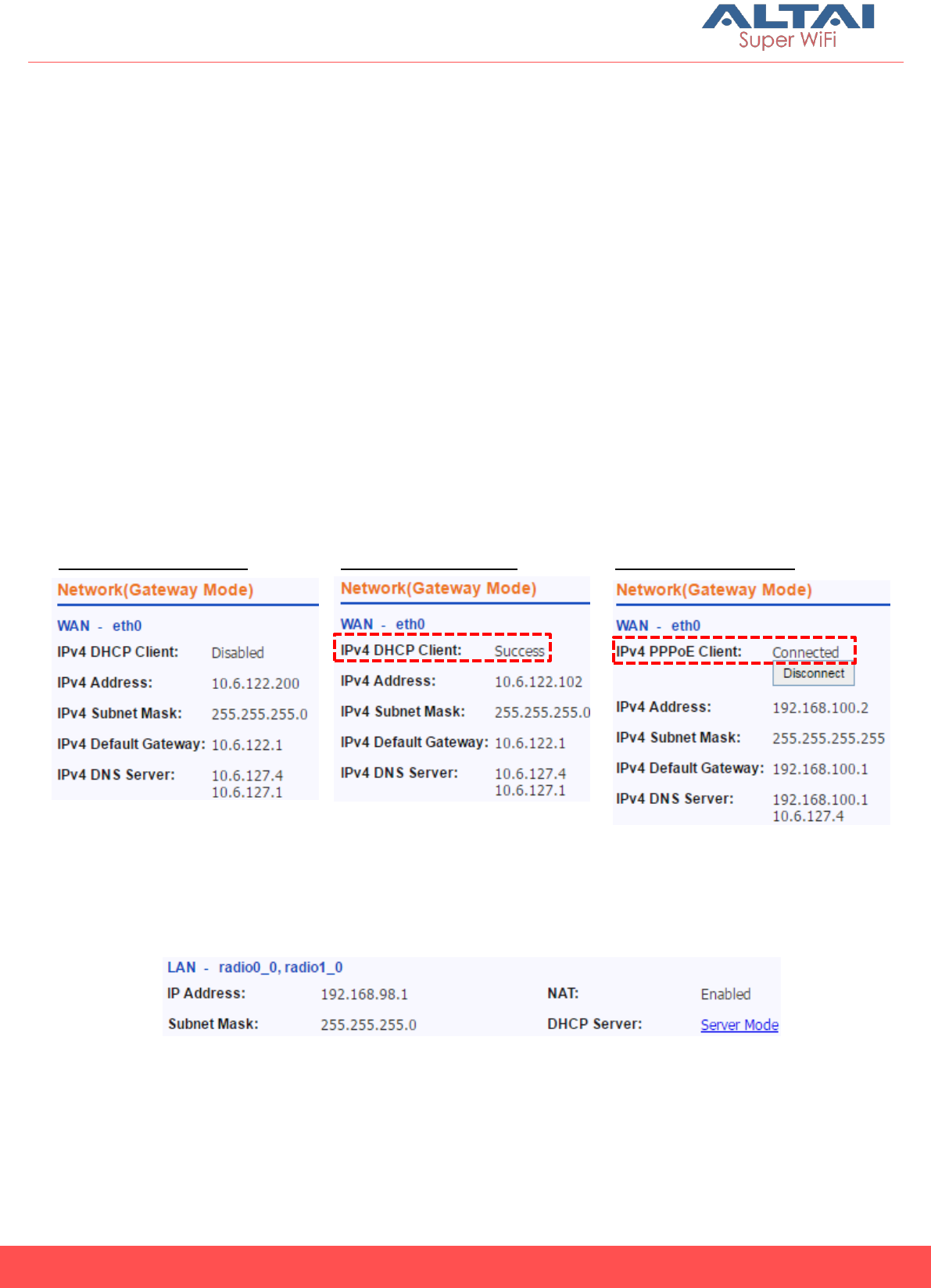Click the Disabled DHCP Client value
Viewport: 931px width, 1288px height.
238,653
